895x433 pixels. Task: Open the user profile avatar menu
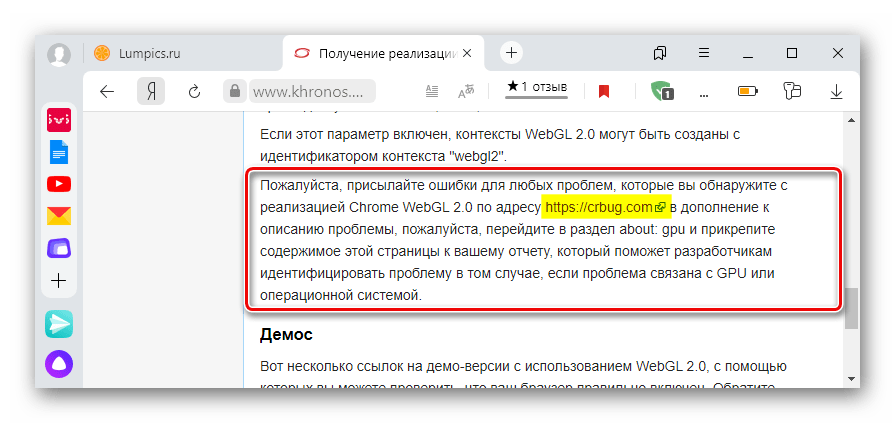point(59,53)
